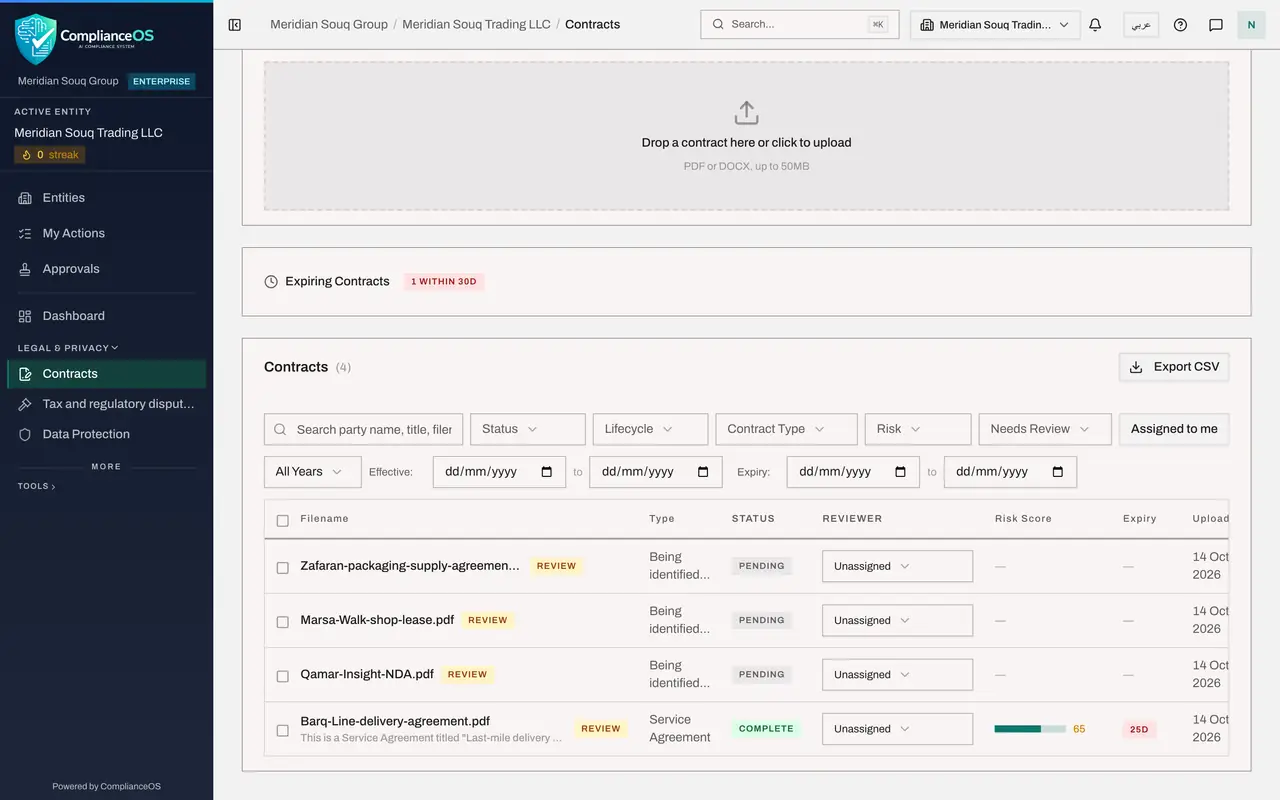This screenshot has height=800, width=1280.
Task: Navigate to Data Protection
Action: 107,434
